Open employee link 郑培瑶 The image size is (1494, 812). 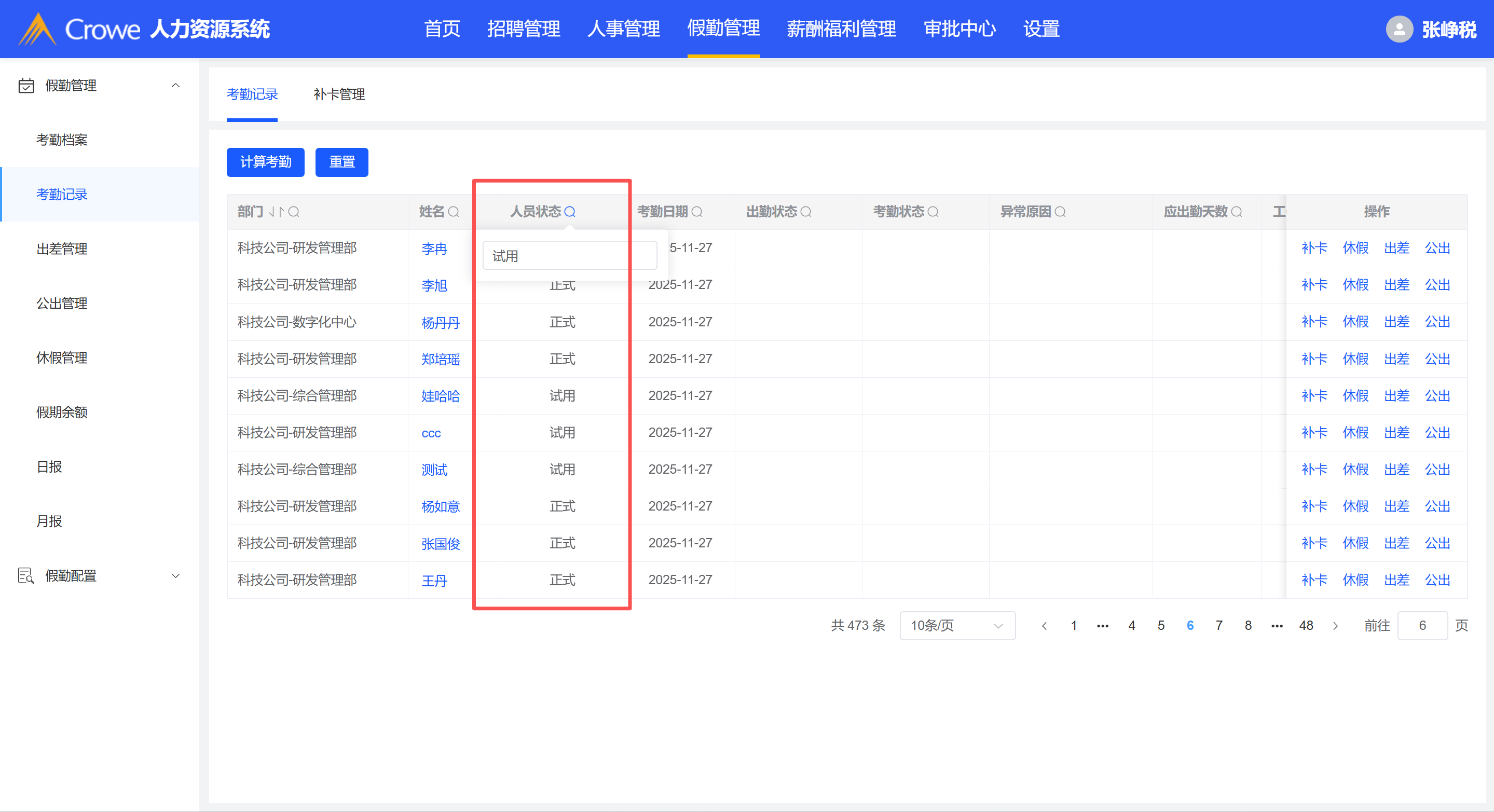tap(440, 359)
